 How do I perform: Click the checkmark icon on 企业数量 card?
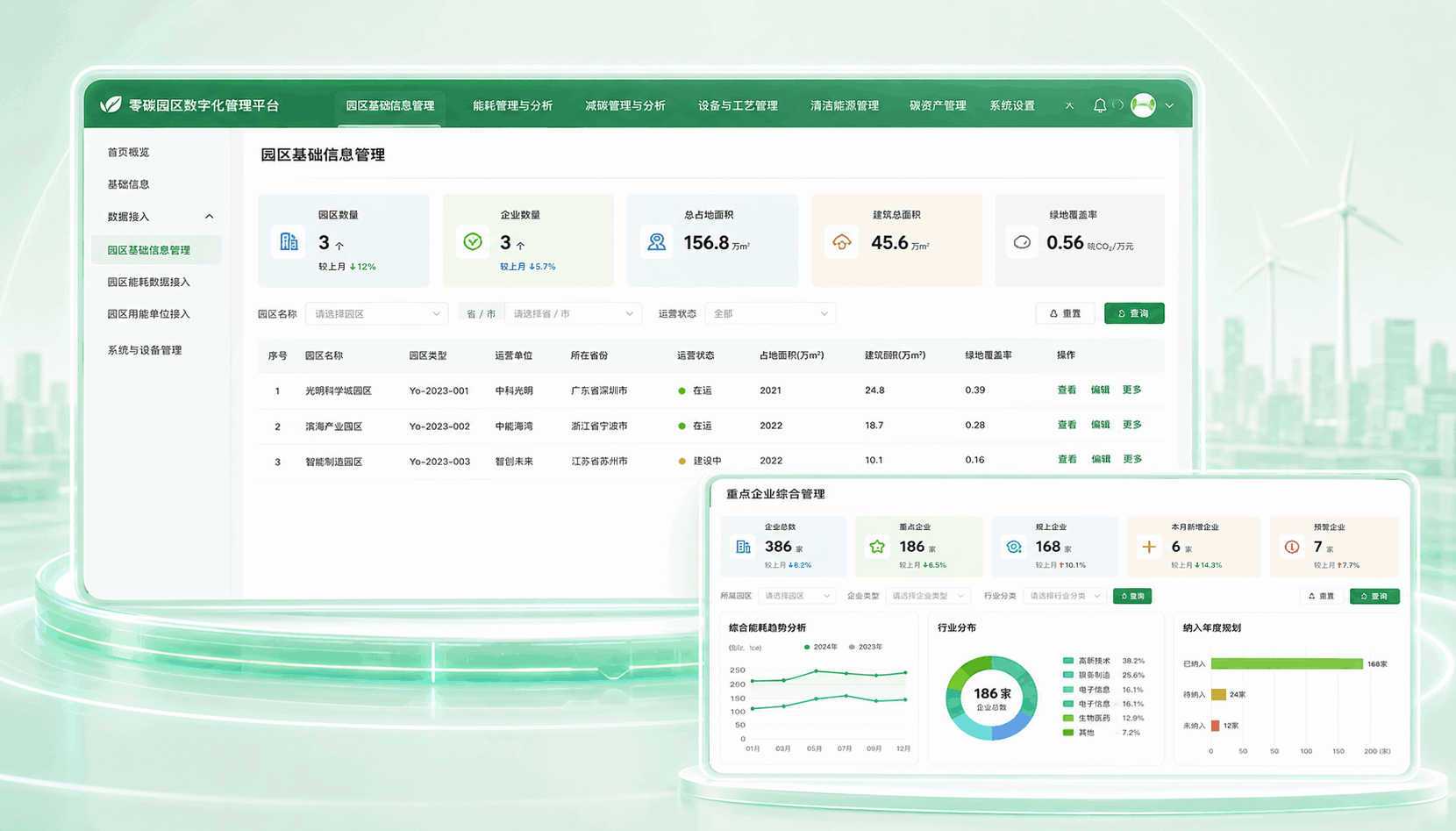point(473,241)
